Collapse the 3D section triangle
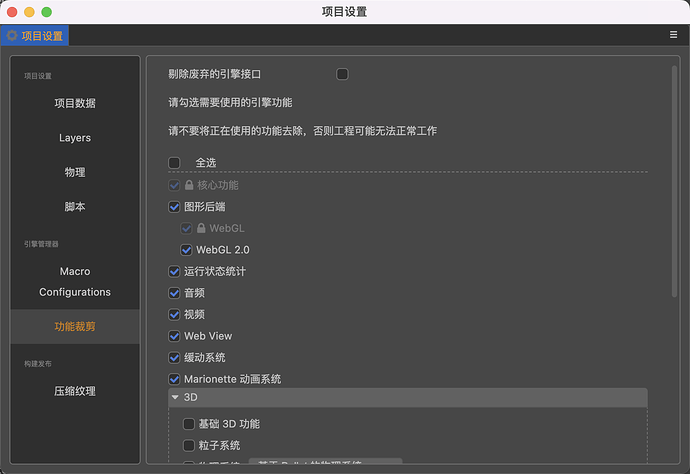The width and height of the screenshot is (690, 474). coord(175,397)
